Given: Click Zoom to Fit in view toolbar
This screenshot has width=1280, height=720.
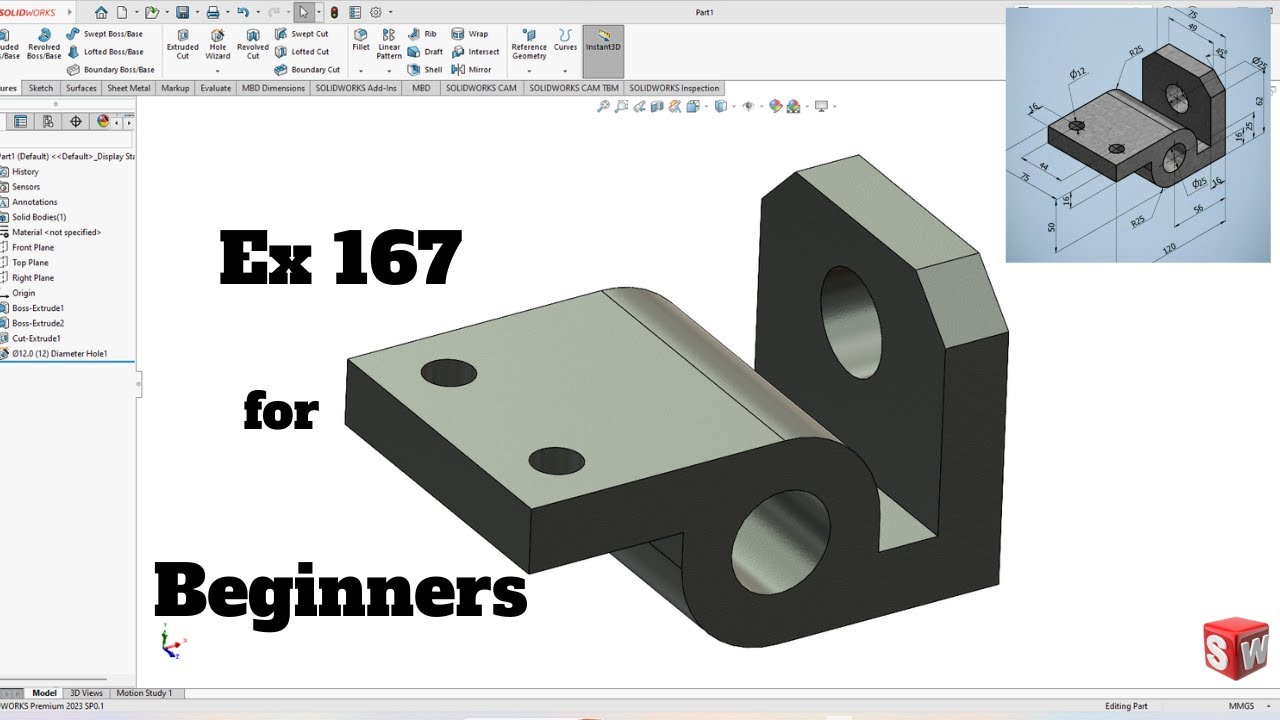Looking at the screenshot, I should 603,106.
